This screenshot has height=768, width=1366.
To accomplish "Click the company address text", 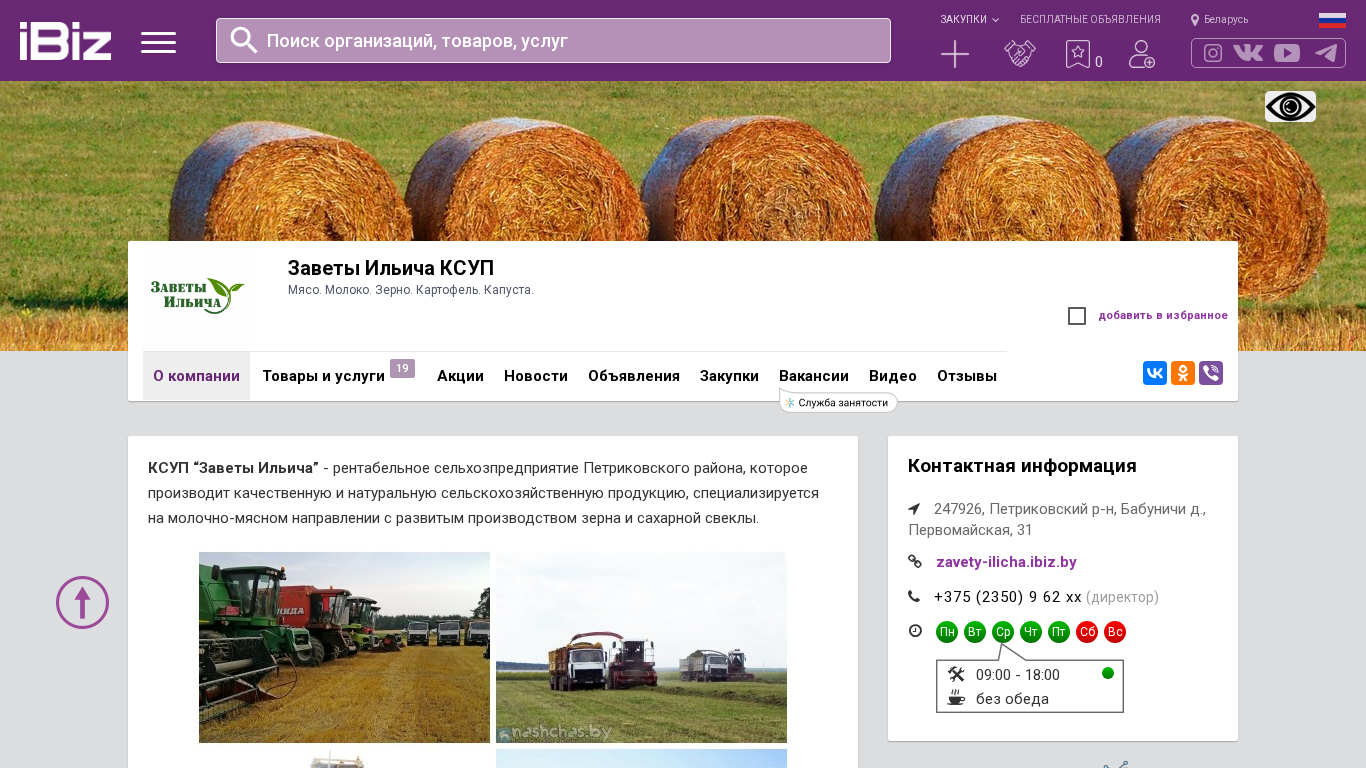I will [x=1057, y=519].
